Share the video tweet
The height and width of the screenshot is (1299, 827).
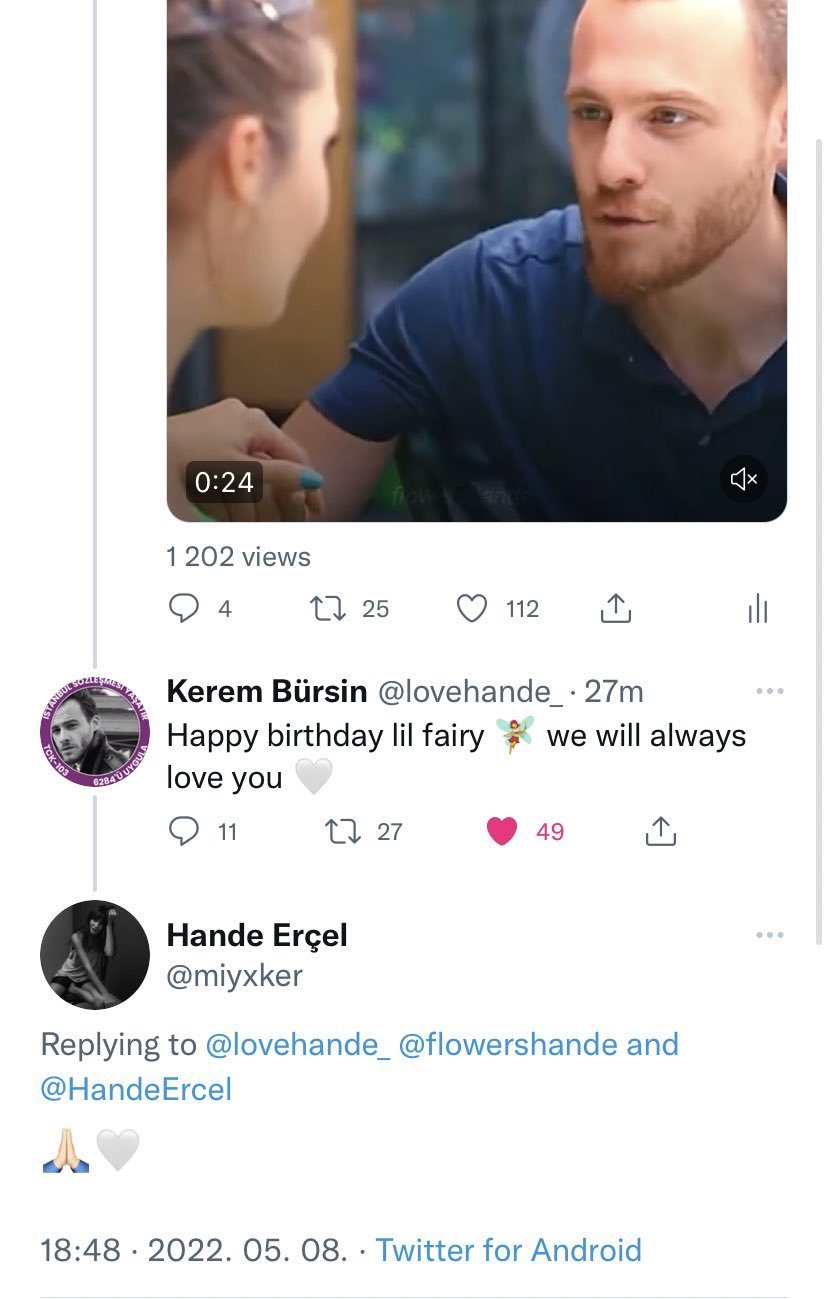616,608
